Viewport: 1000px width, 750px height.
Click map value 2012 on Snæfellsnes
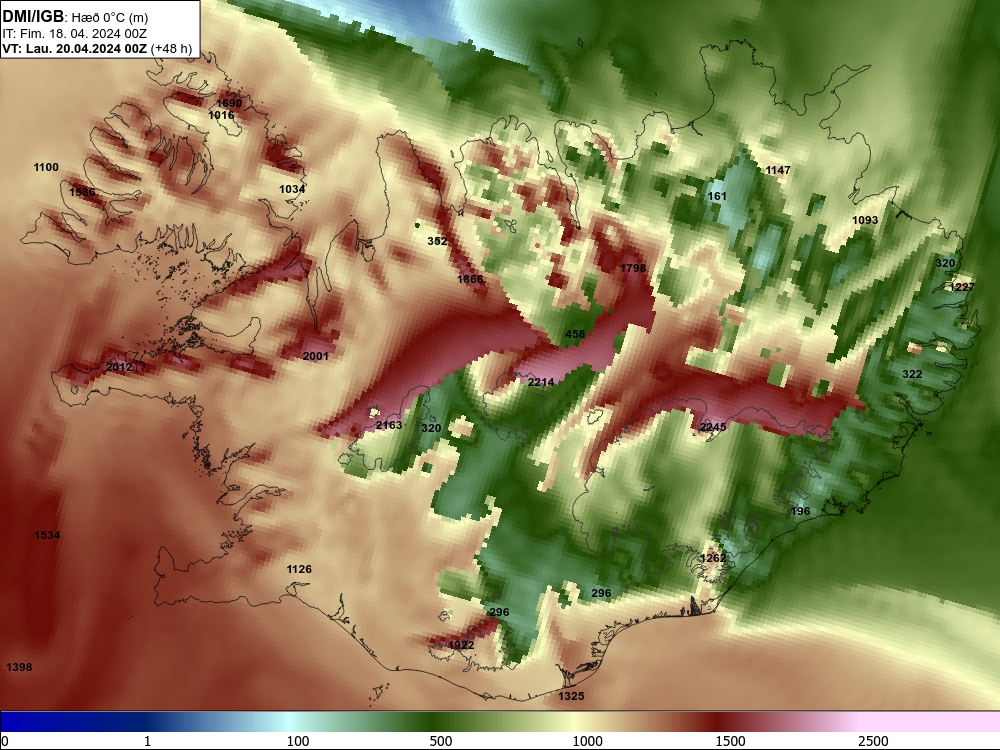[x=119, y=367]
